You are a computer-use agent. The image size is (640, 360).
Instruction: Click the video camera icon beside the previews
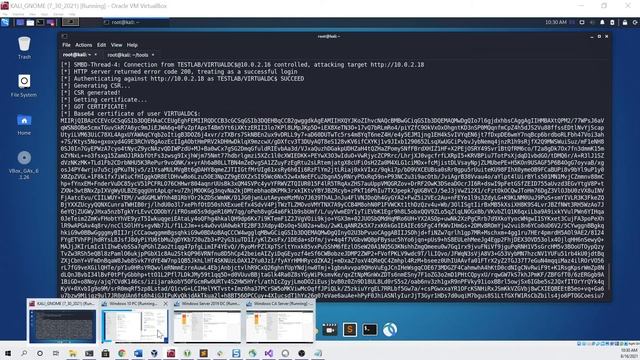pyautogui.click(x=330, y=329)
